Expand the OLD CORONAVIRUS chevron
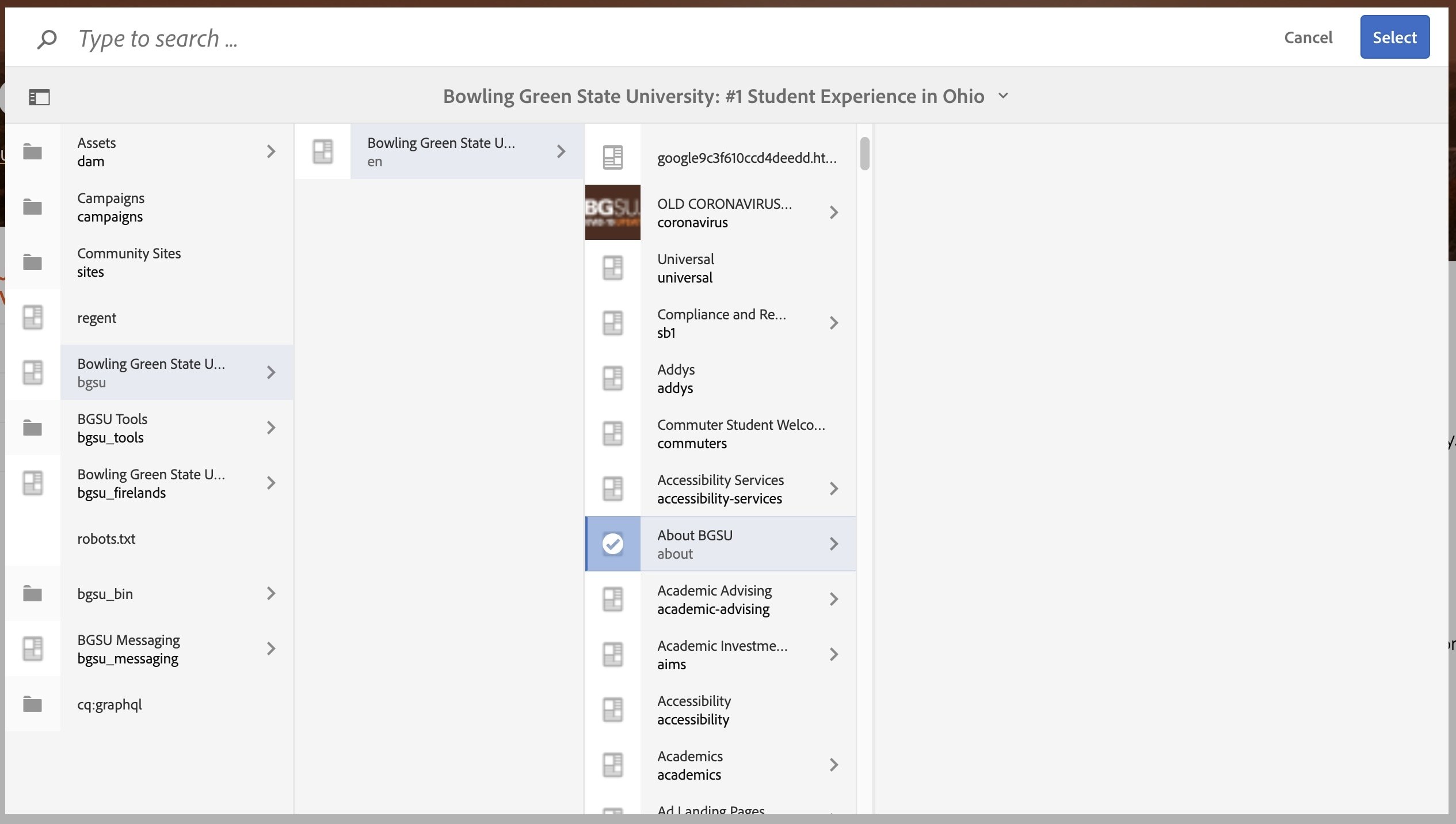This screenshot has width=1456, height=824. [x=834, y=212]
